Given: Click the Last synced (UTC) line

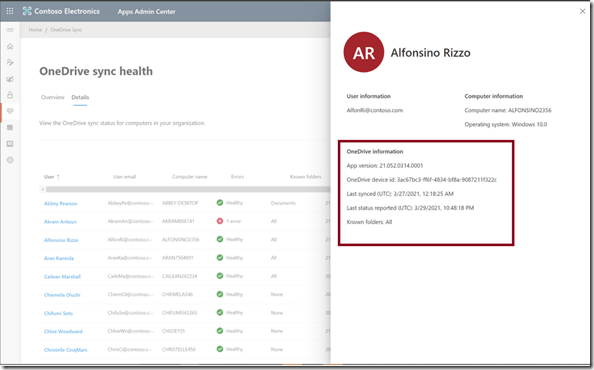Looking at the screenshot, I should tap(400, 194).
